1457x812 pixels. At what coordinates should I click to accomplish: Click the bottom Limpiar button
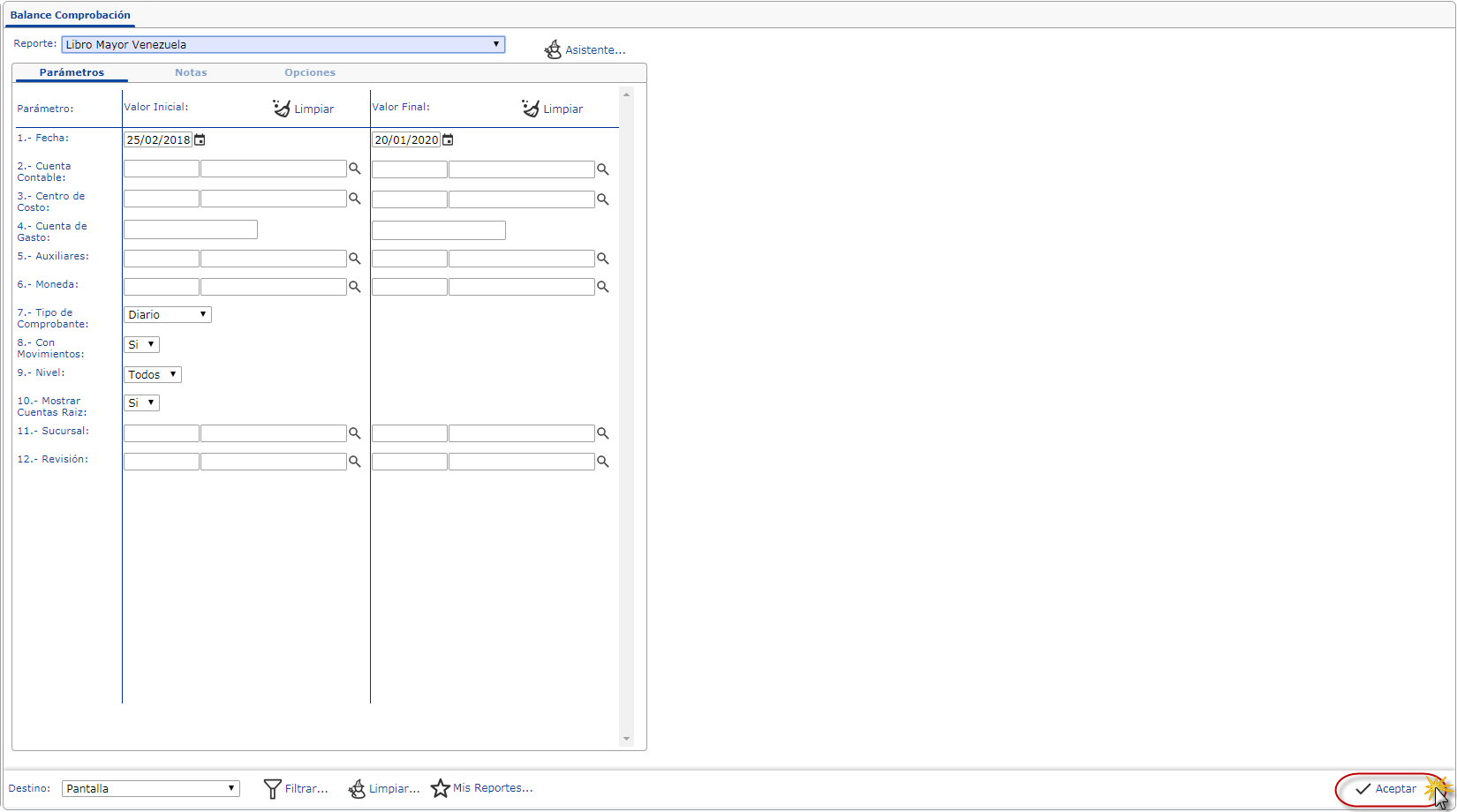[384, 788]
